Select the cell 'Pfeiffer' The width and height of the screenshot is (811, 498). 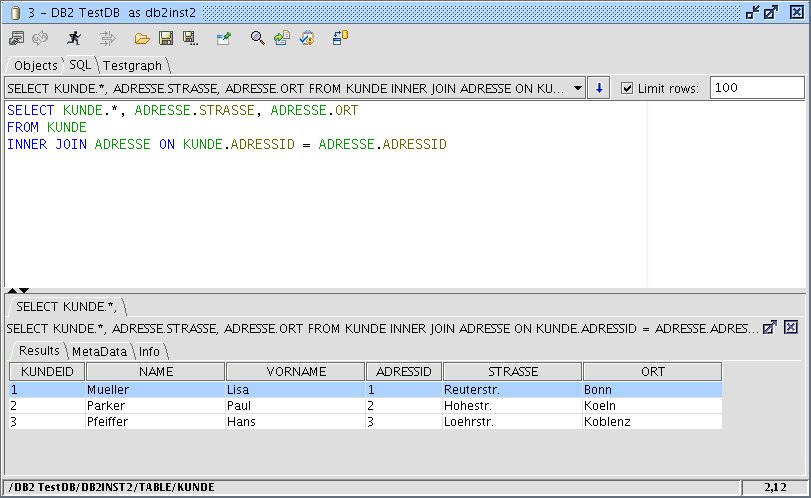(x=156, y=421)
